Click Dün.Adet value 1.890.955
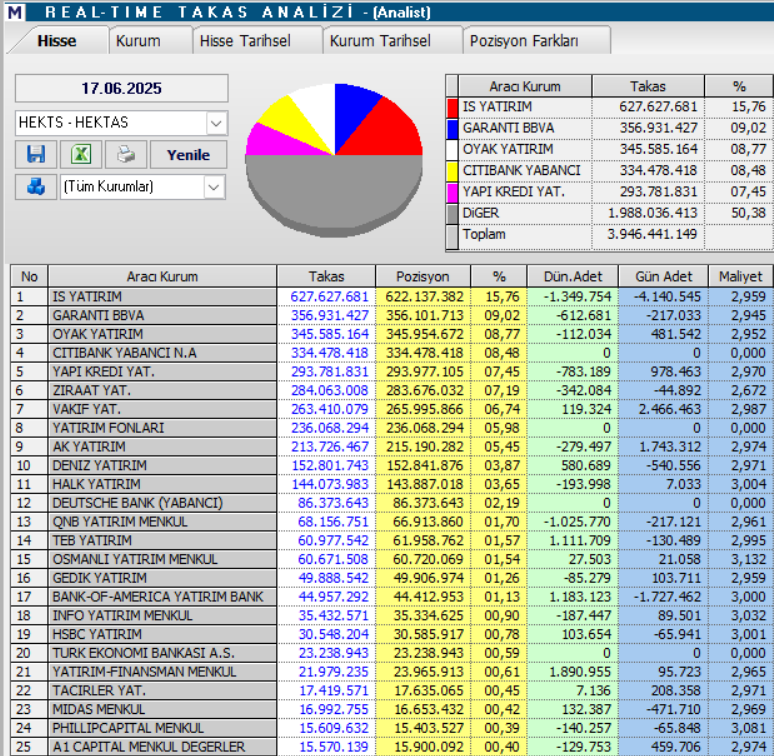774x756 pixels. (x=580, y=672)
